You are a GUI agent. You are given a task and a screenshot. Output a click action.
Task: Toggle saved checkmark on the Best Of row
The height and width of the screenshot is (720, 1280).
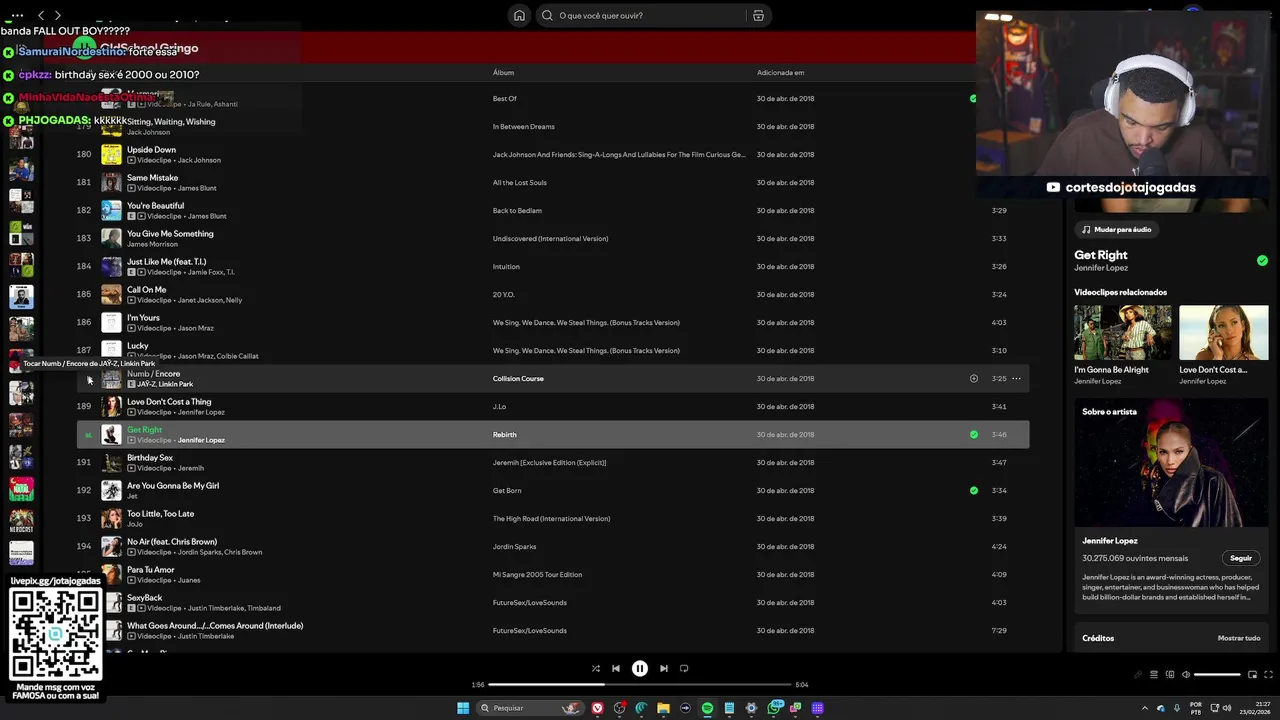click(x=973, y=99)
